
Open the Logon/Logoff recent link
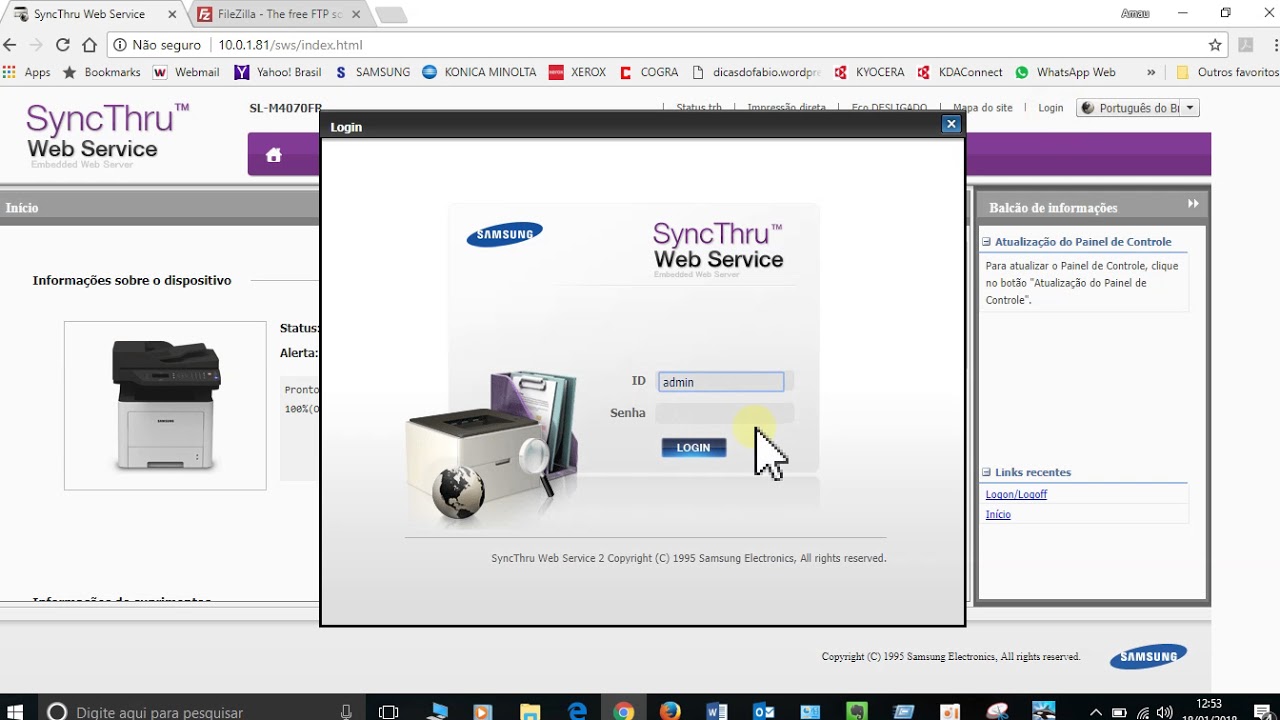click(x=1016, y=494)
